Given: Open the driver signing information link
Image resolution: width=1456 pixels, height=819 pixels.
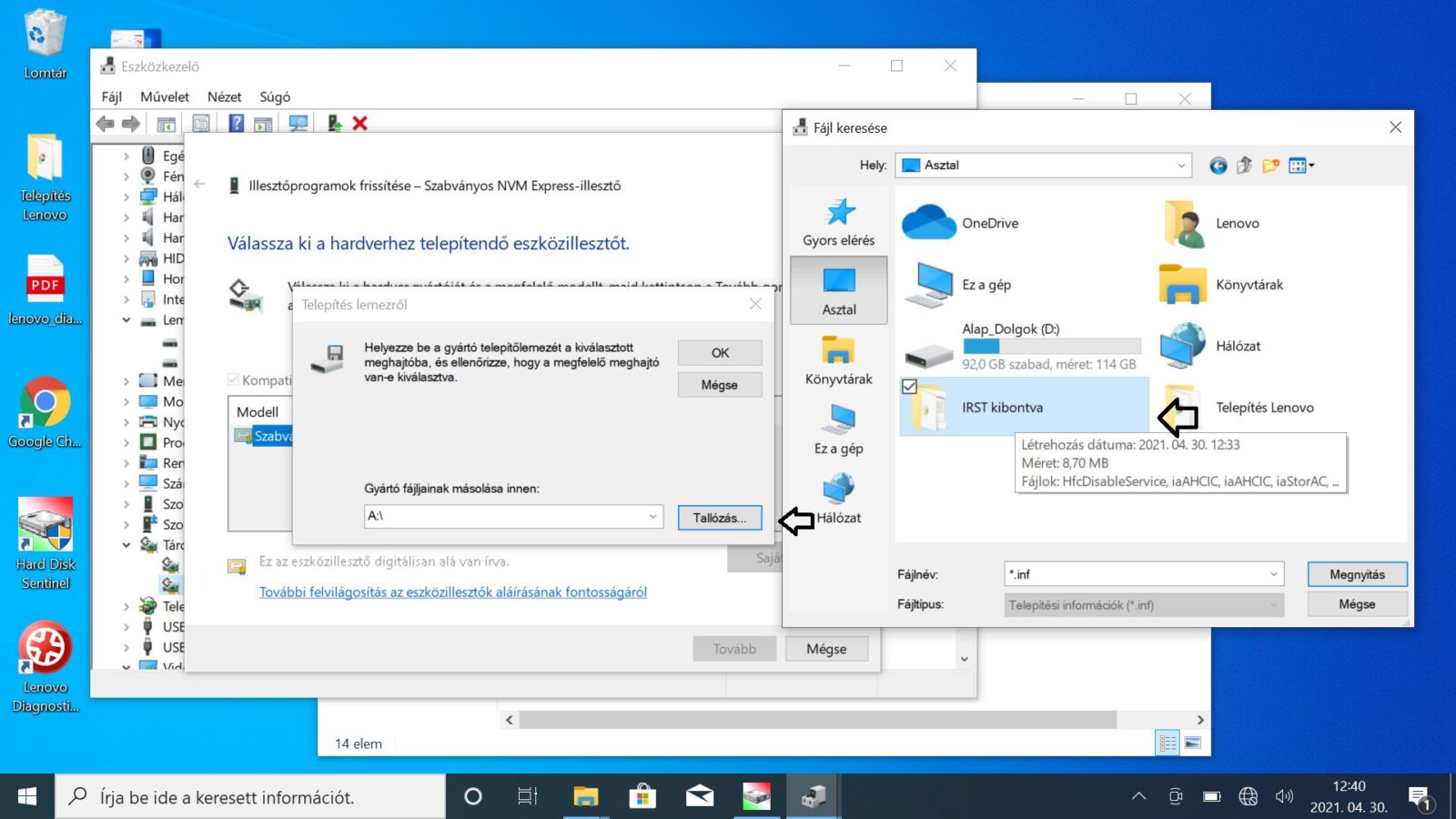Looking at the screenshot, I should [x=452, y=592].
